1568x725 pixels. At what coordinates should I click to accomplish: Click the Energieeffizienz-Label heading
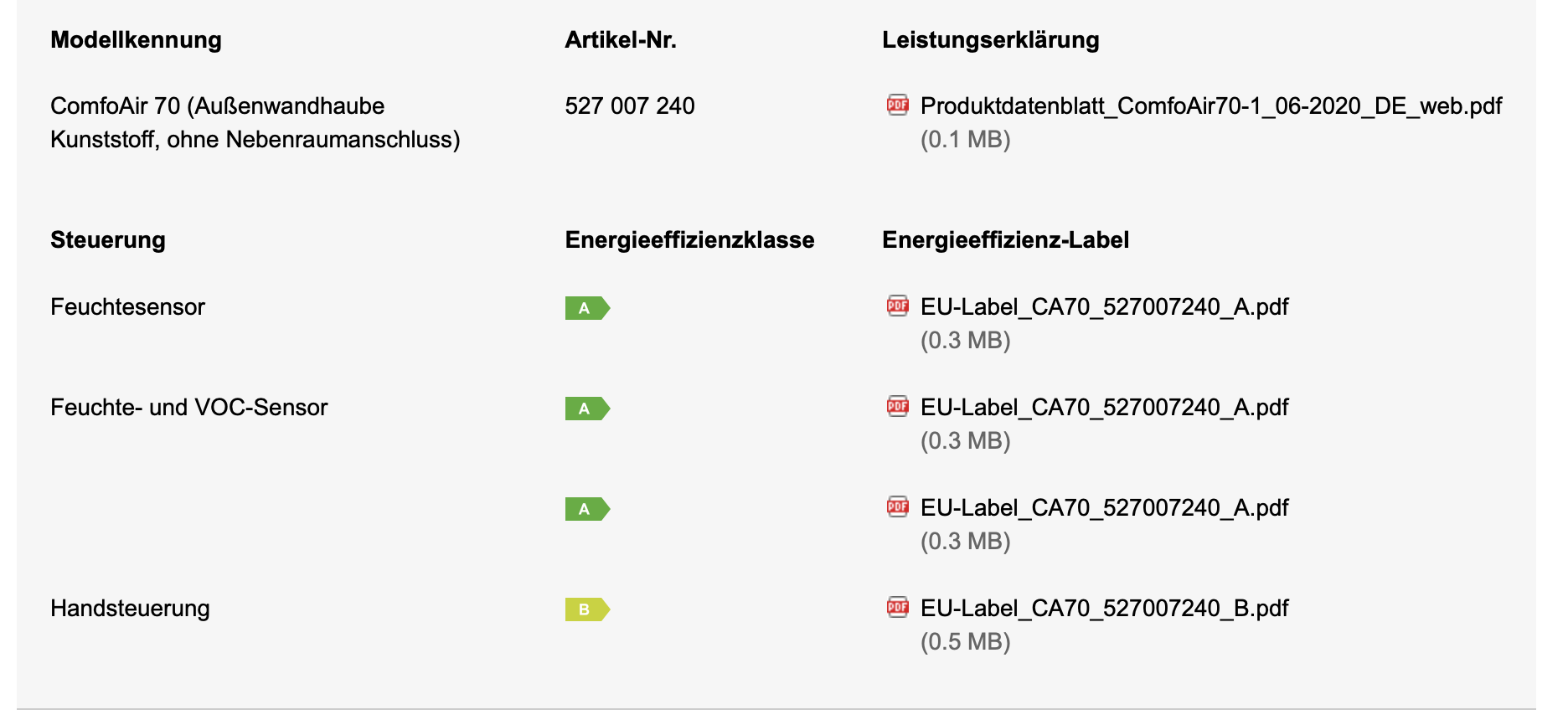click(x=1005, y=240)
